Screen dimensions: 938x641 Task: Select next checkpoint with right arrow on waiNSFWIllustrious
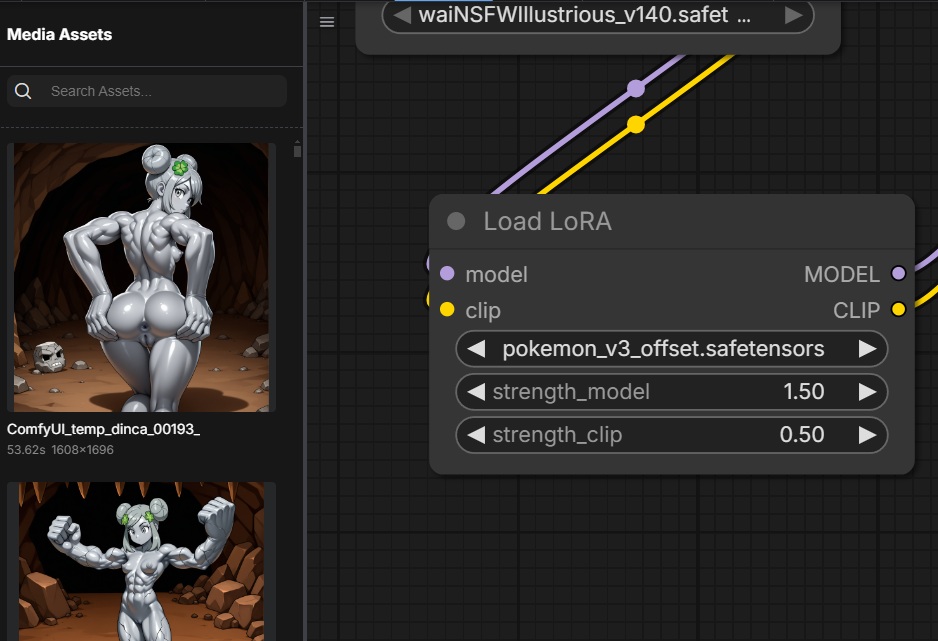pyautogui.click(x=793, y=15)
